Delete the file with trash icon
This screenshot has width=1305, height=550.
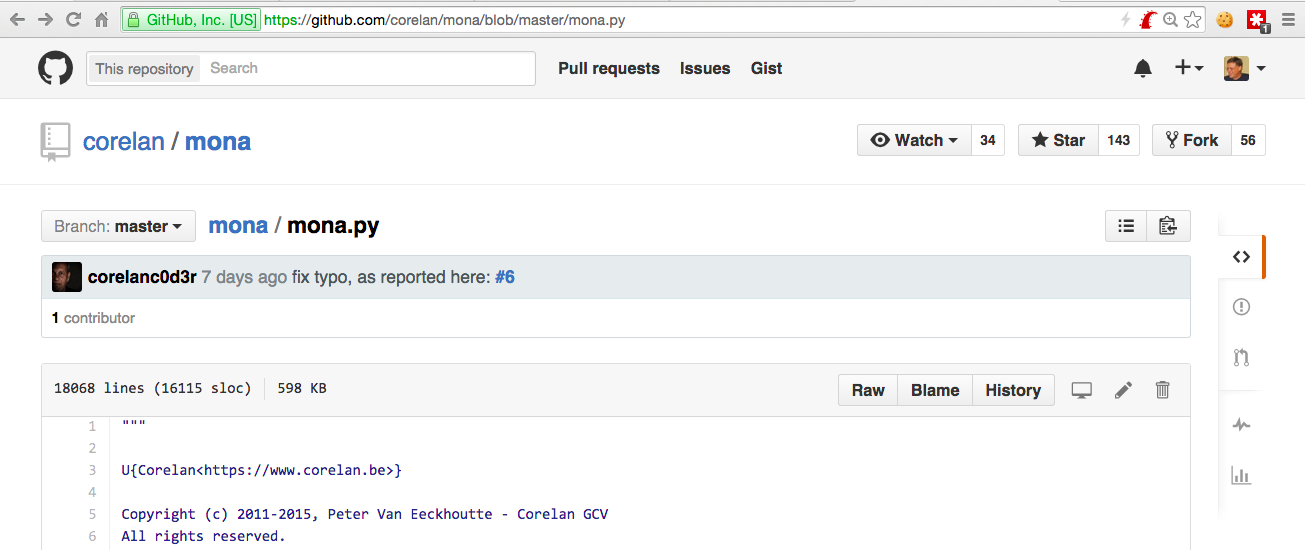tap(1162, 390)
